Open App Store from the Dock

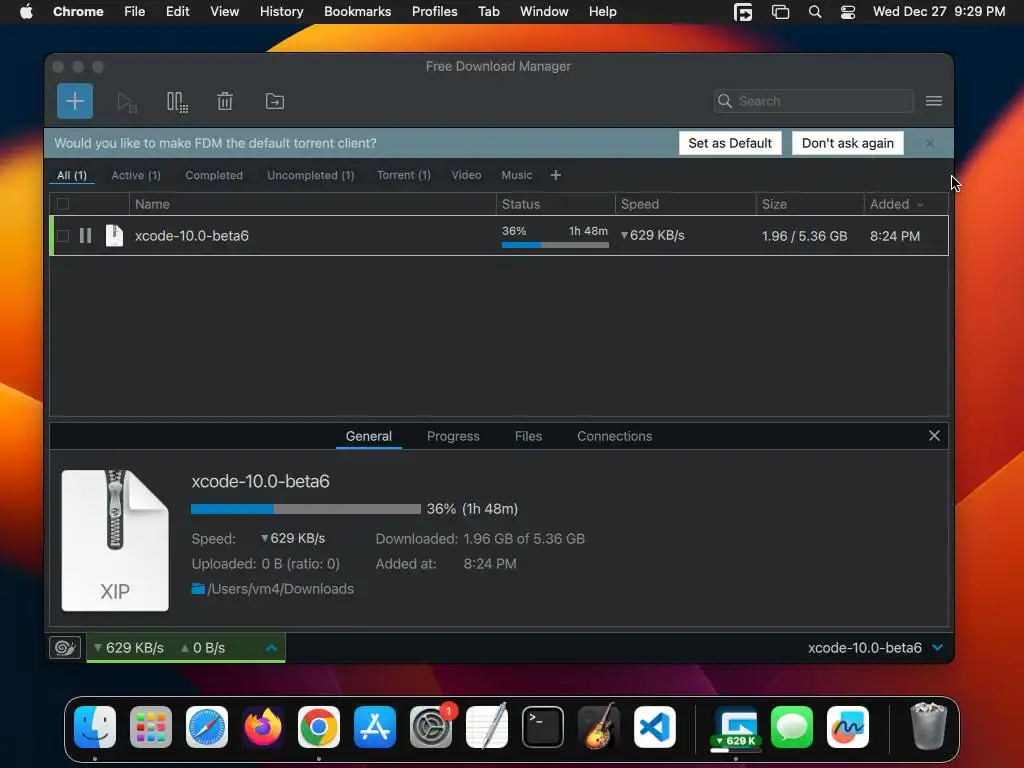point(375,727)
